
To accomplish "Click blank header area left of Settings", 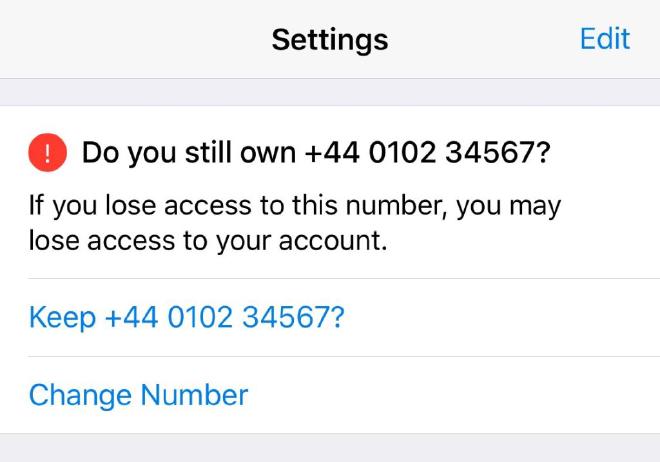I will tap(135, 39).
